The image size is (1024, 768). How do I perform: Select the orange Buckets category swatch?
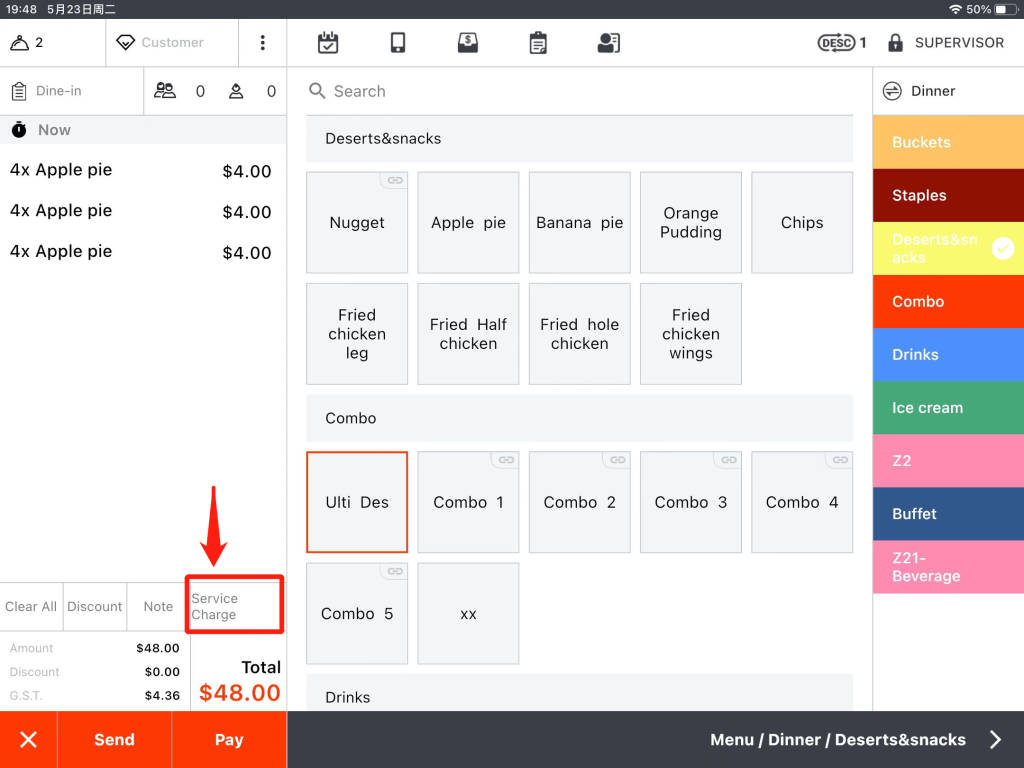pyautogui.click(x=947, y=142)
